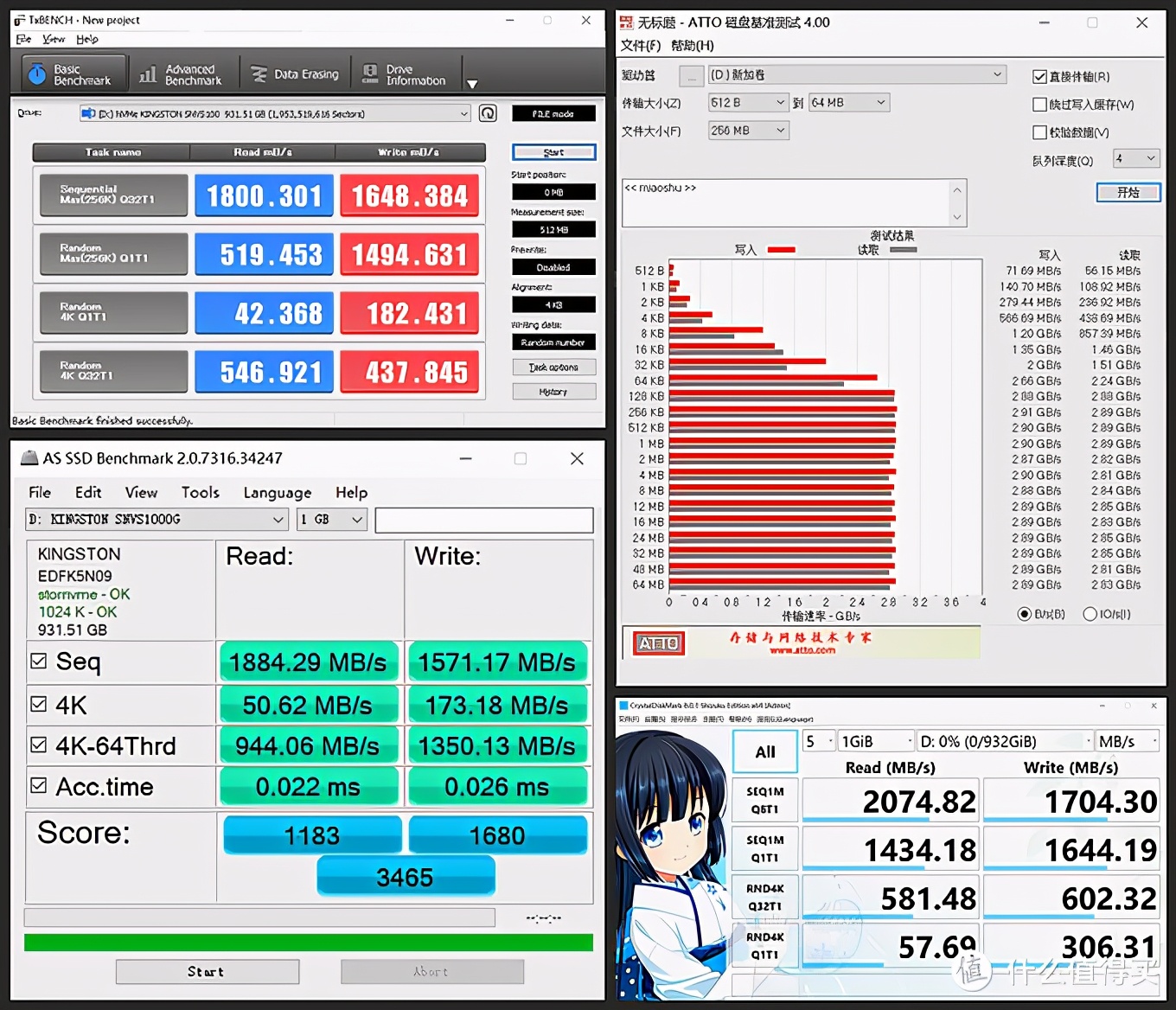The height and width of the screenshot is (1010, 1176).
Task: Open the 文件(F) menu in ATTO
Action: [641, 46]
